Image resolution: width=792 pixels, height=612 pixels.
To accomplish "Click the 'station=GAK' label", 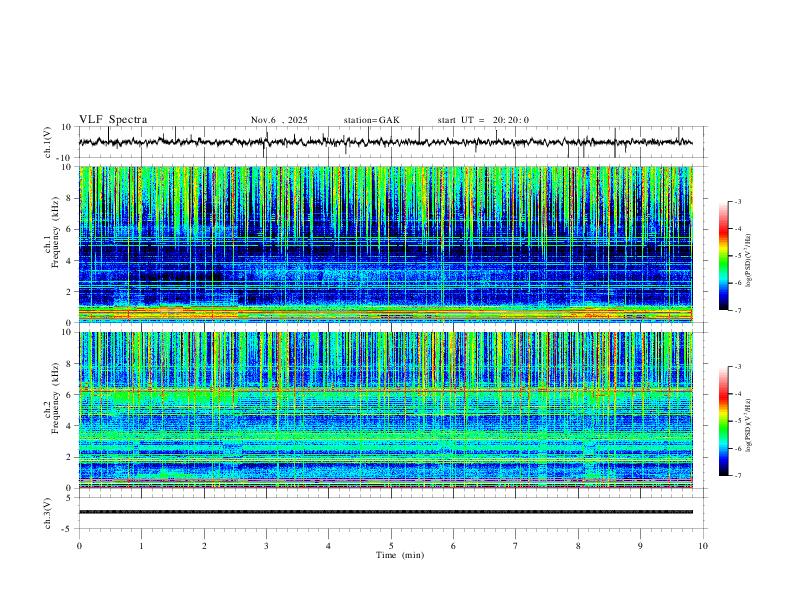I will point(372,120).
